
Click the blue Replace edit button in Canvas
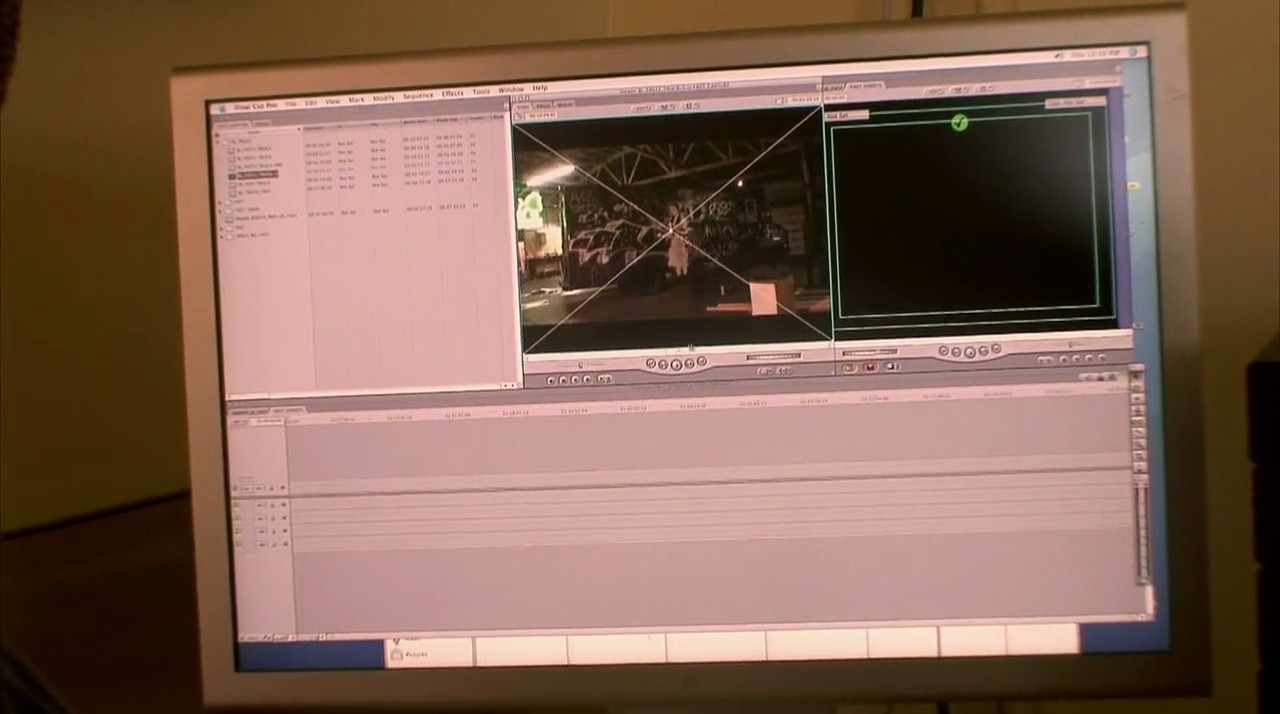point(890,367)
